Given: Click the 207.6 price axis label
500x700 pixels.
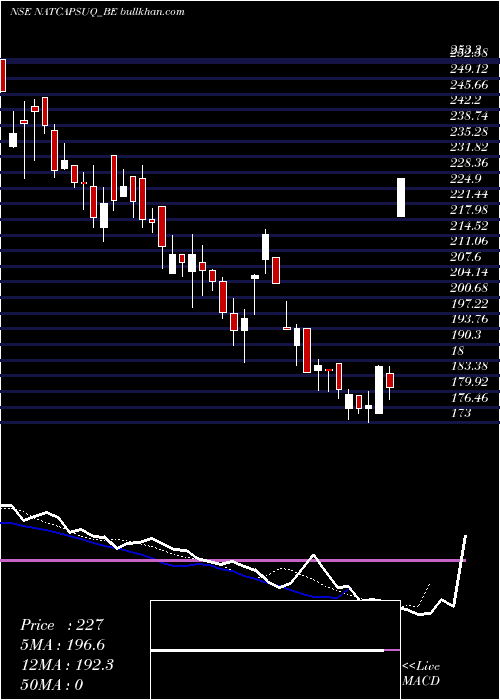Looking at the screenshot, I should coord(467,257).
